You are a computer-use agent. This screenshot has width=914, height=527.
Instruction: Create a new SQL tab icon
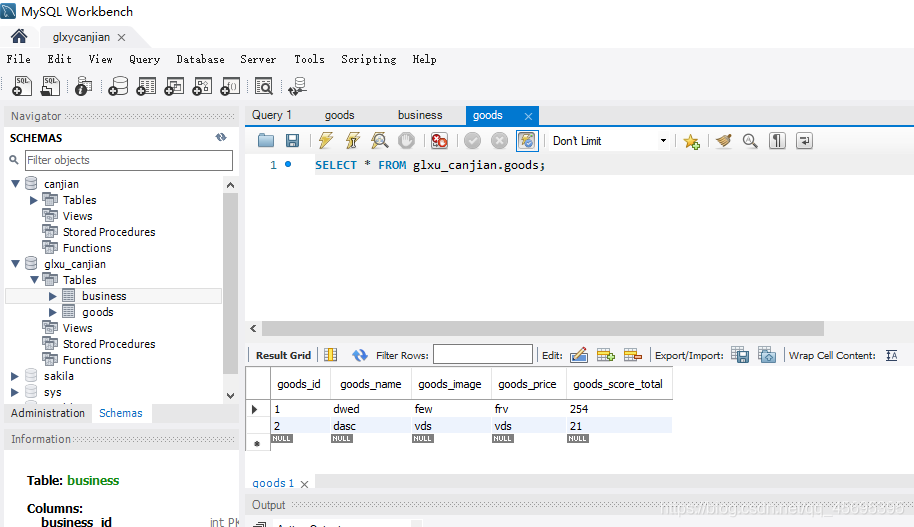click(22, 86)
